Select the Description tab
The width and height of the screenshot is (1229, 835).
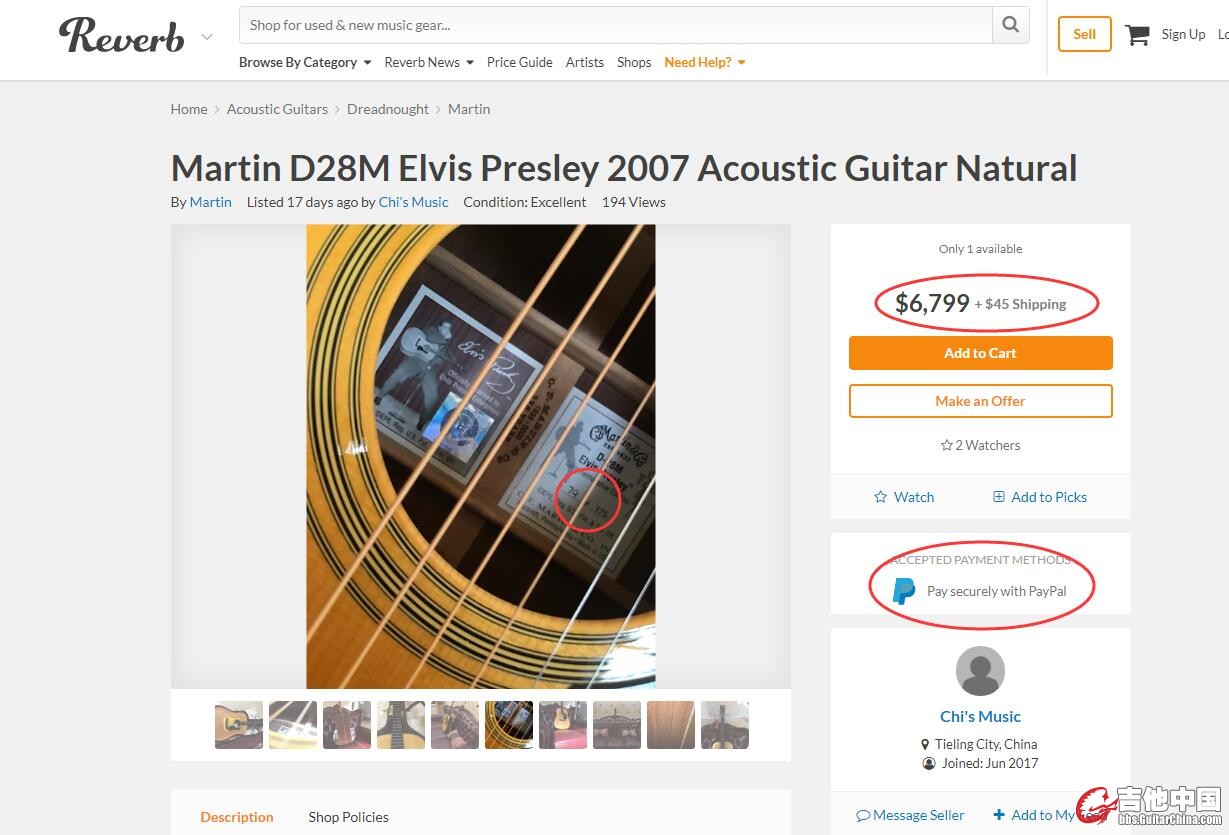[x=236, y=817]
